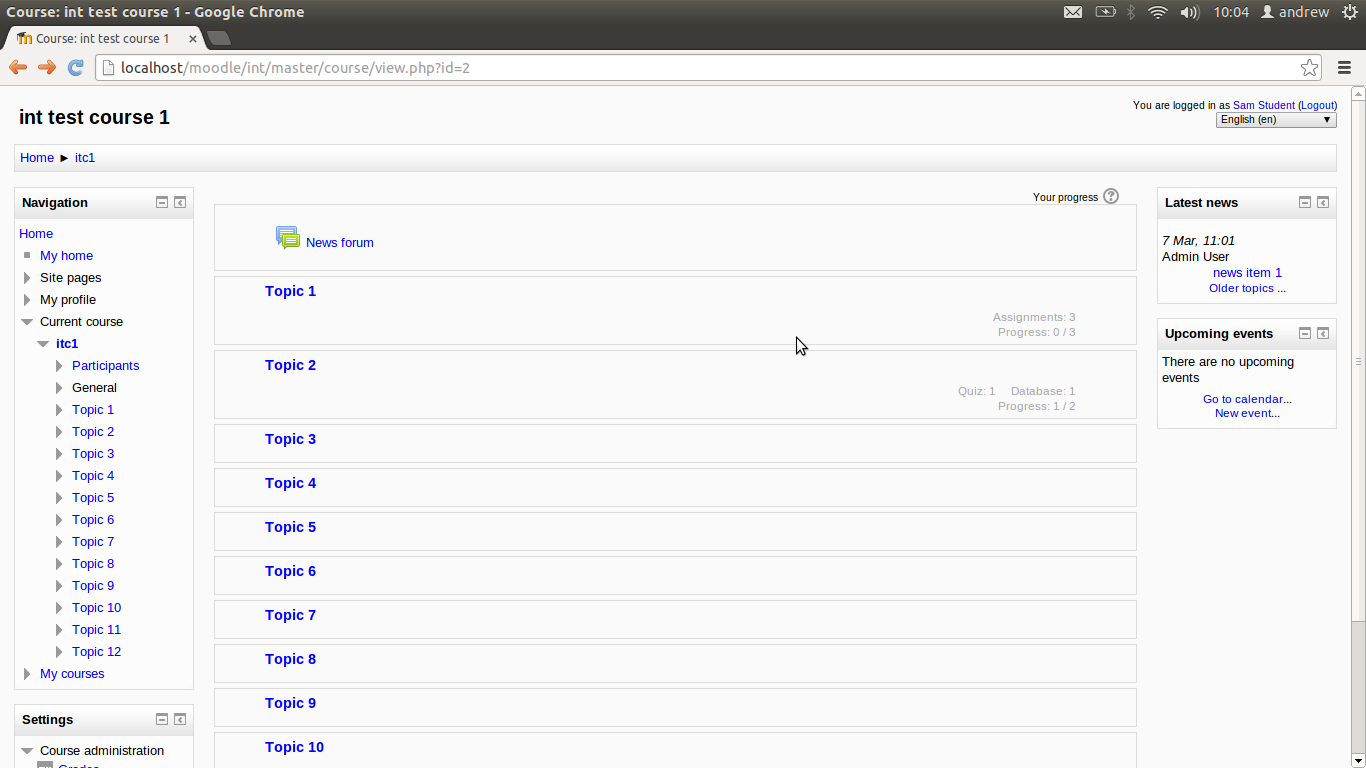Click Assignments: 3 text in Topic 1
The height and width of the screenshot is (768, 1366).
point(1034,317)
